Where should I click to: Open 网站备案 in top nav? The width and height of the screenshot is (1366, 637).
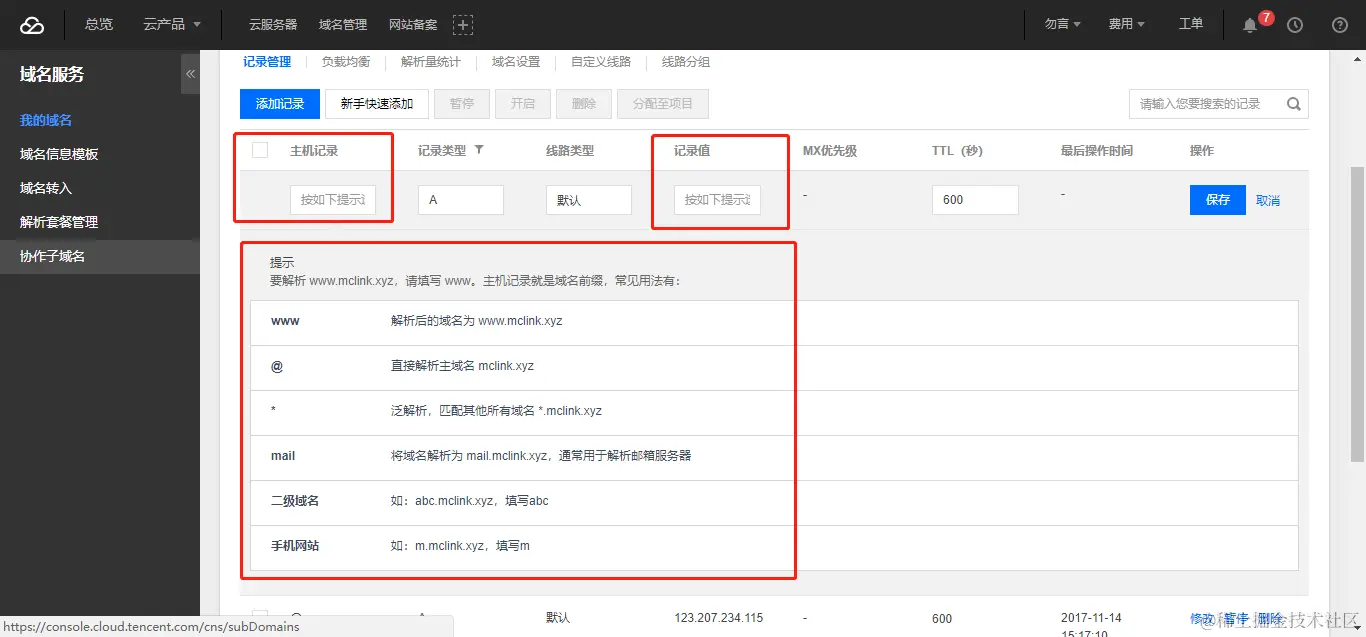click(413, 24)
